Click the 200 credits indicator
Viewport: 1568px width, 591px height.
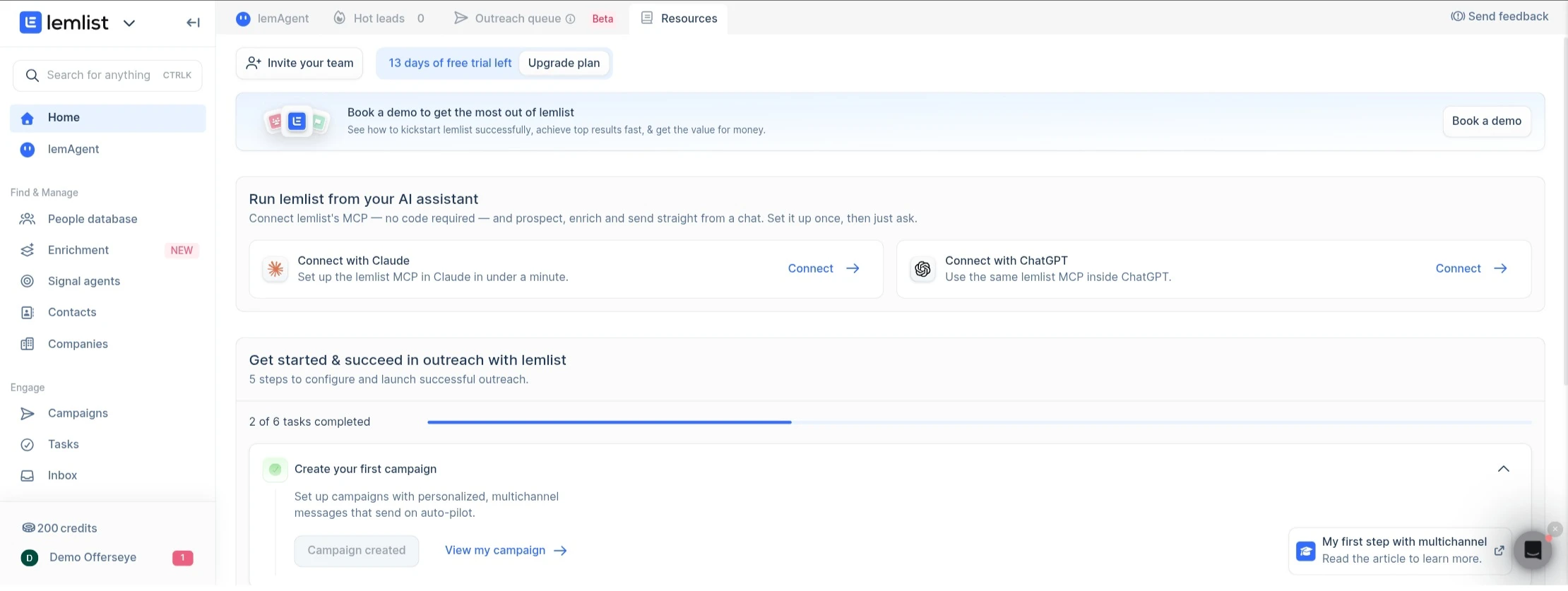tap(59, 528)
